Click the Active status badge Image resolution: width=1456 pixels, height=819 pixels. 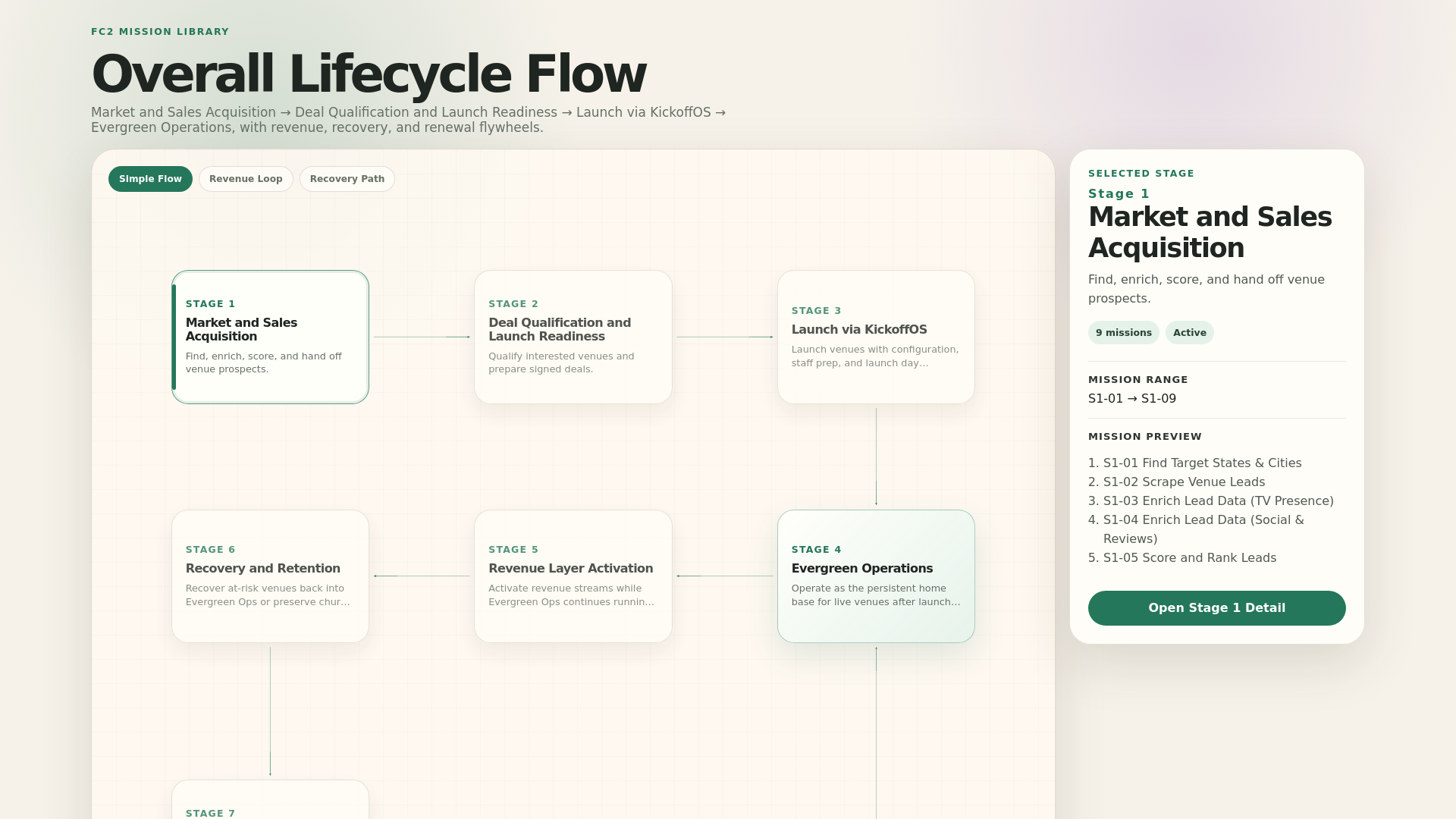(1189, 333)
